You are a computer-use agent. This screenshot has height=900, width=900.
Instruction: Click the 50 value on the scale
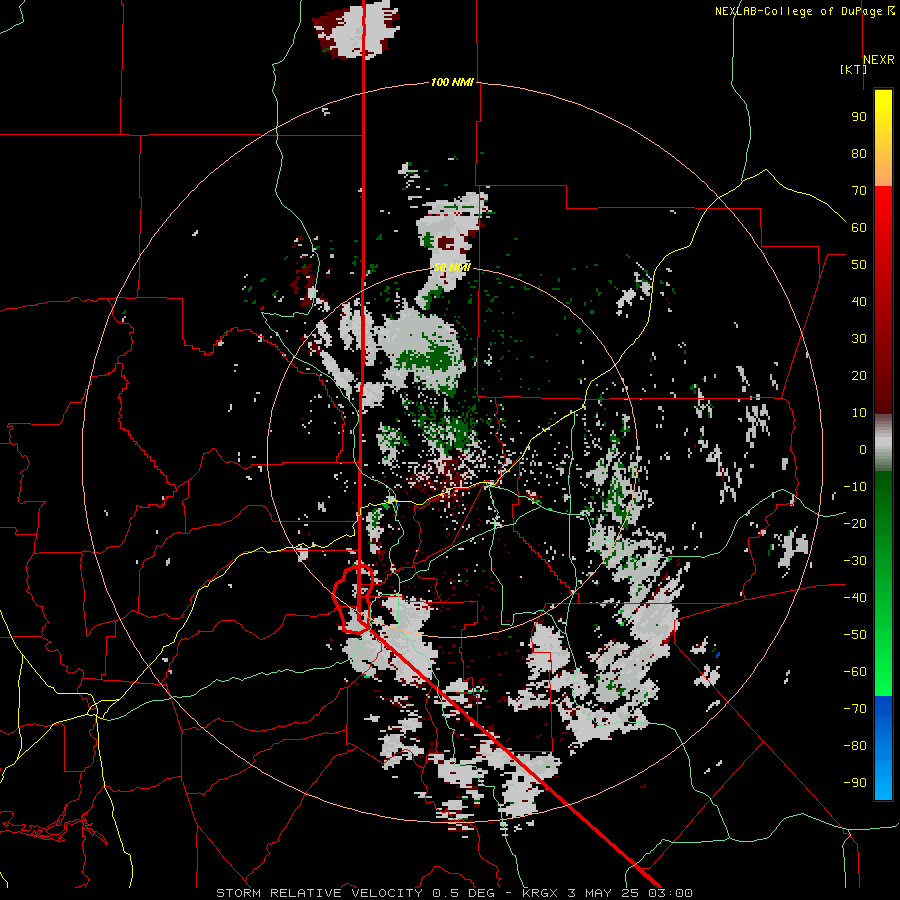(x=859, y=265)
